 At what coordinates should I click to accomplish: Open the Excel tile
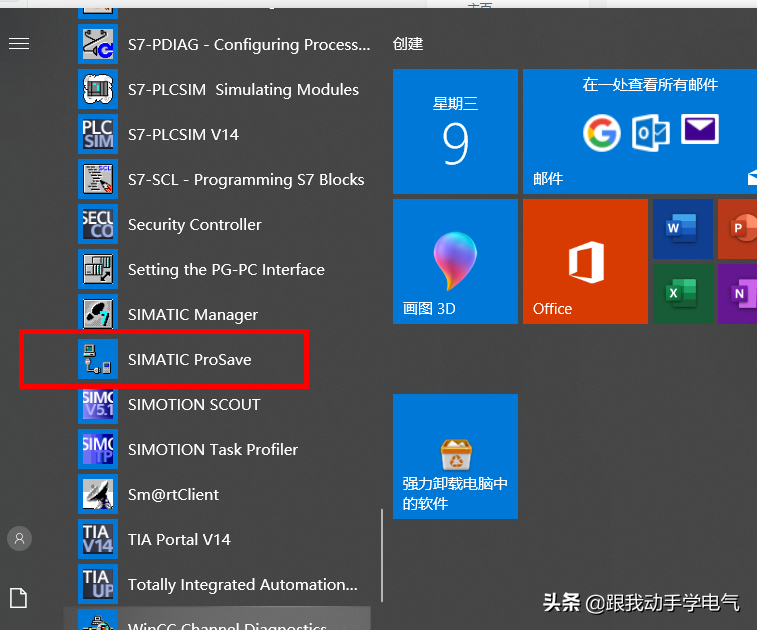(x=683, y=293)
